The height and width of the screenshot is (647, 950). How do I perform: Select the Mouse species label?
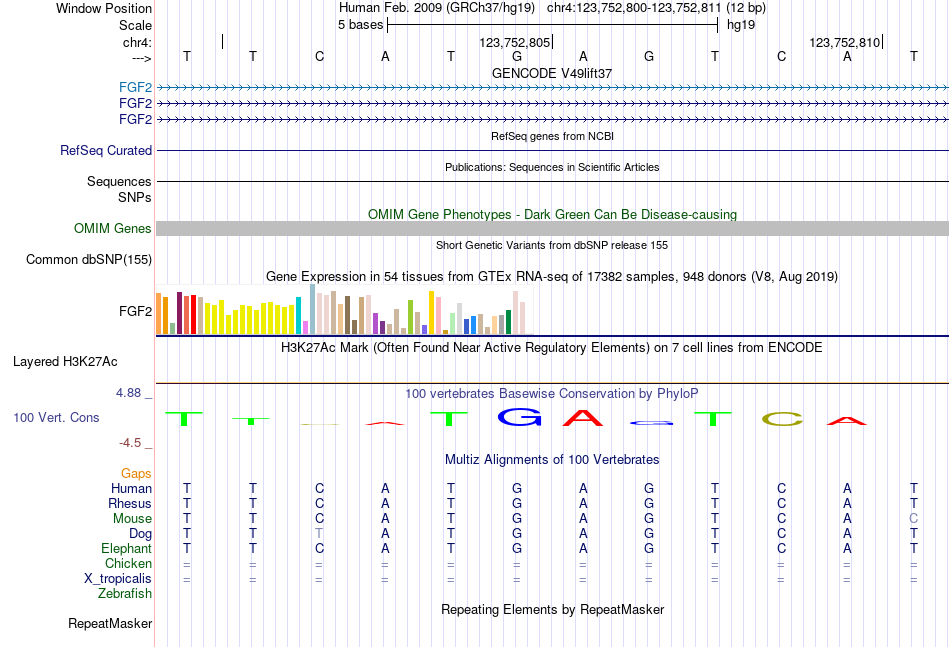[x=132, y=519]
